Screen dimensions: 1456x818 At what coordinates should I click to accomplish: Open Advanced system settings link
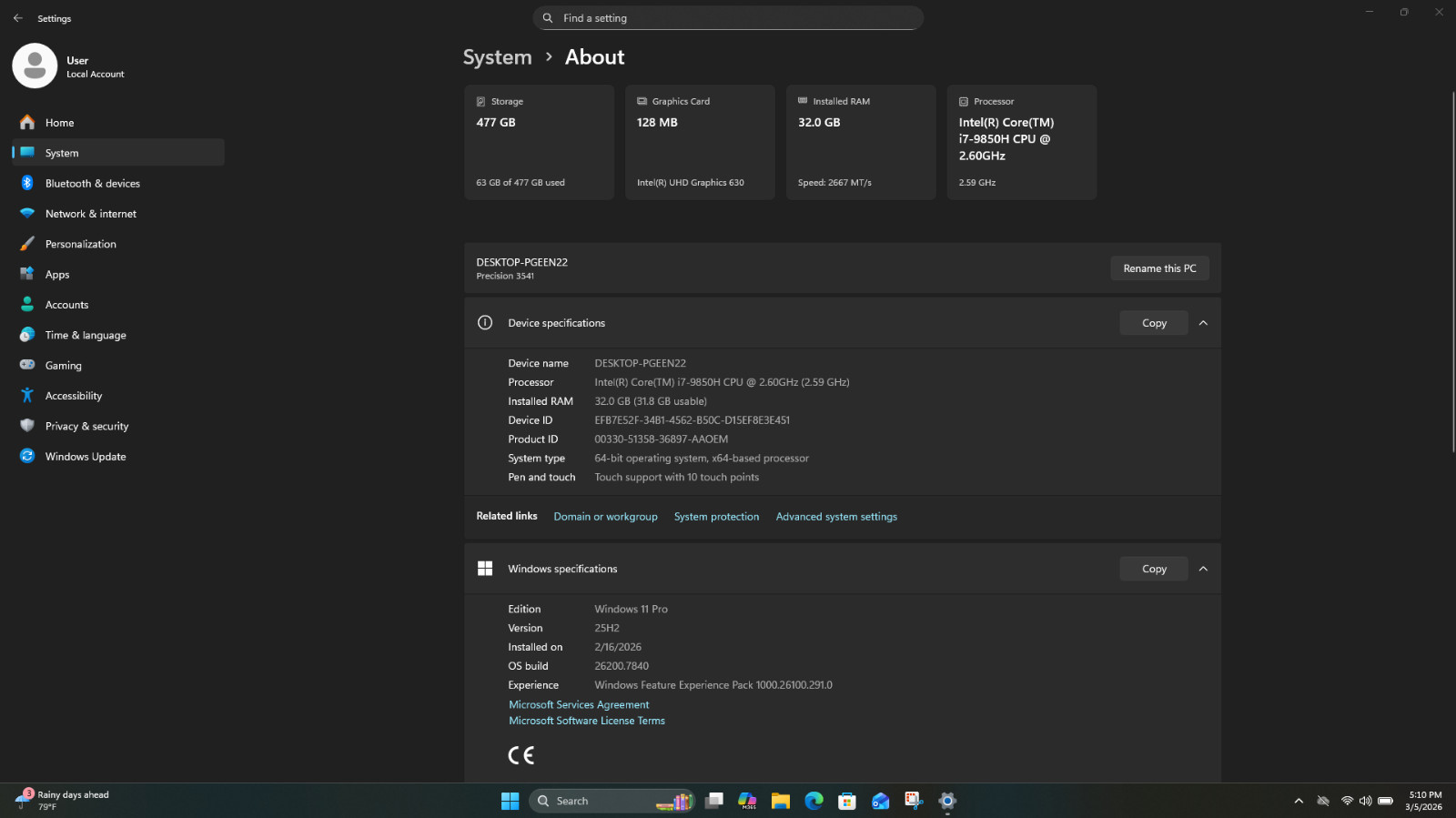click(x=836, y=517)
